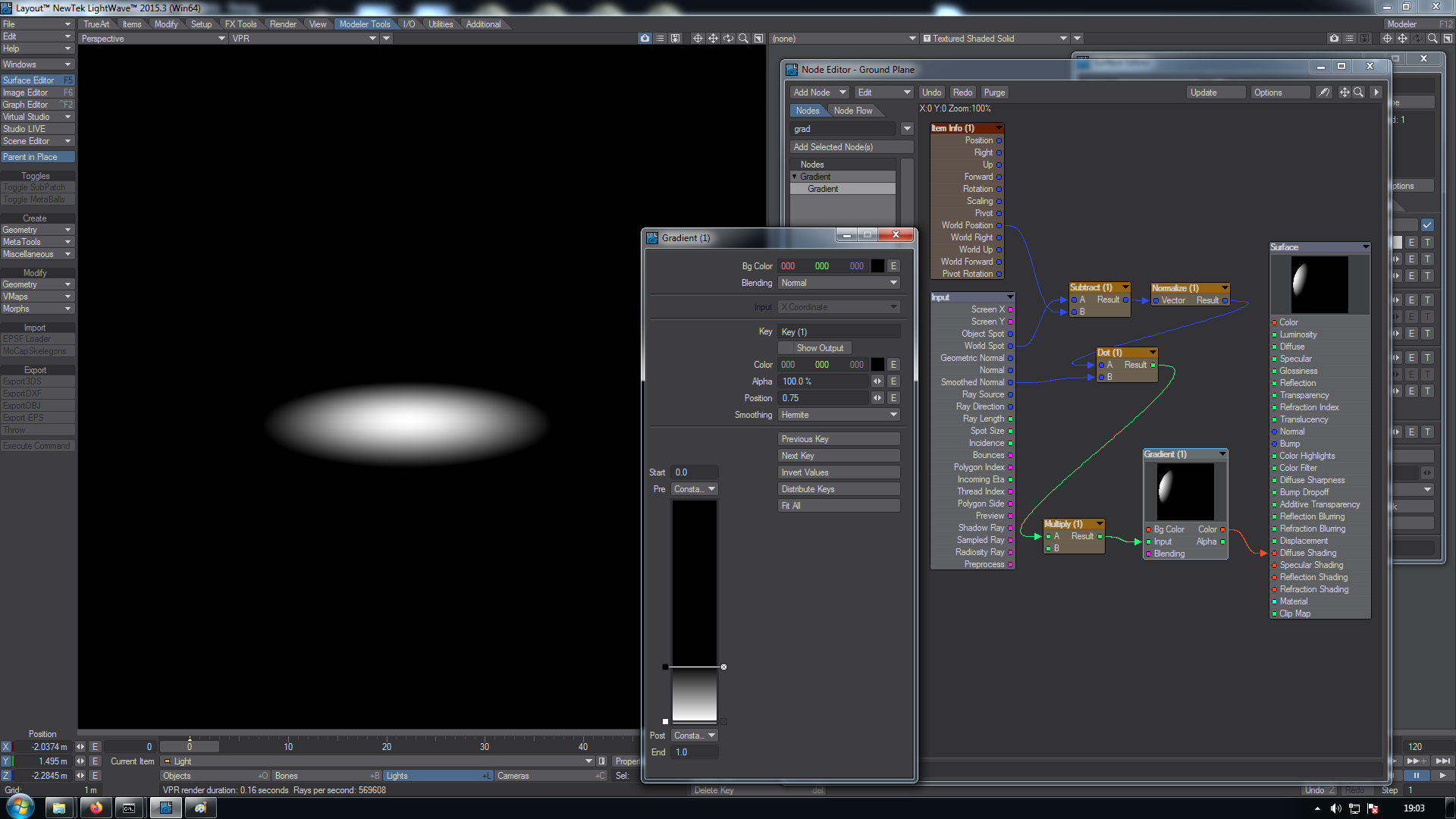Open the Smoothing Hermite dropdown
The height and width of the screenshot is (819, 1456).
tap(839, 415)
